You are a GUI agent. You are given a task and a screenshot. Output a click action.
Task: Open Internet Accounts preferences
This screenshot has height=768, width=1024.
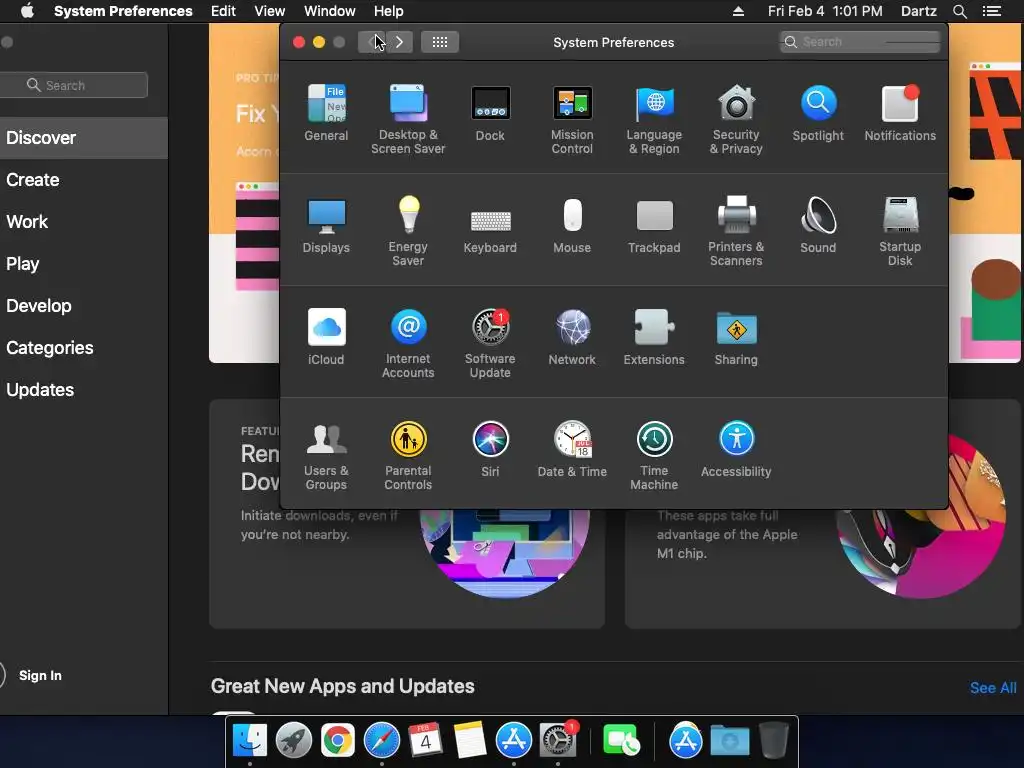pos(408,343)
